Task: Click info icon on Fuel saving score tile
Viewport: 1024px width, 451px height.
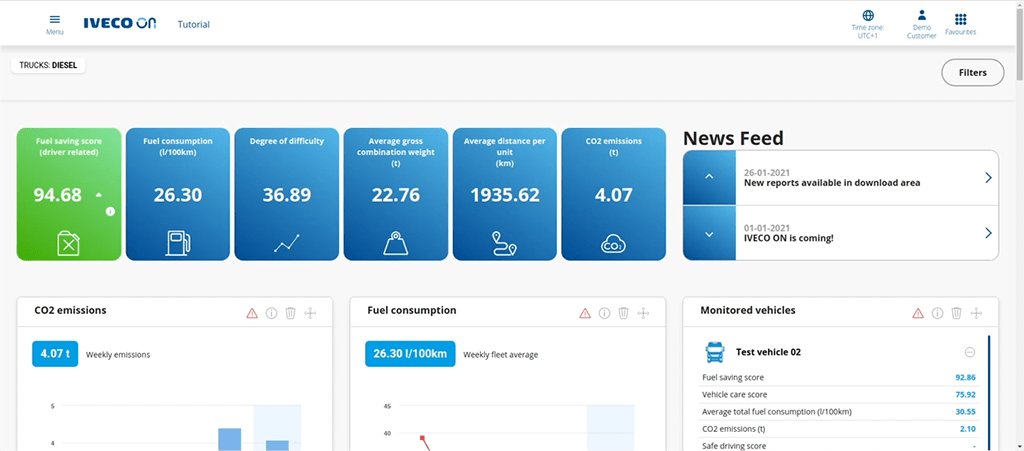Action: point(110,211)
